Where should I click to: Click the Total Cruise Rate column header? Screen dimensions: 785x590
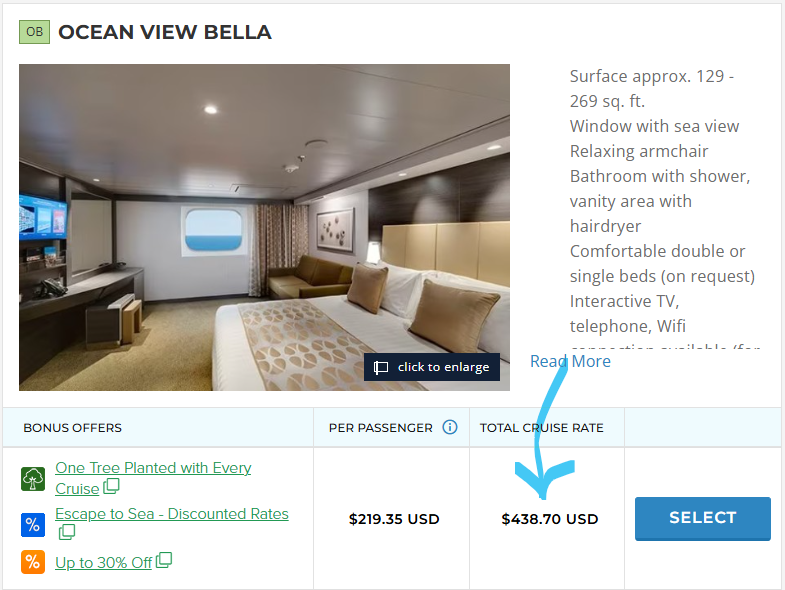[542, 428]
